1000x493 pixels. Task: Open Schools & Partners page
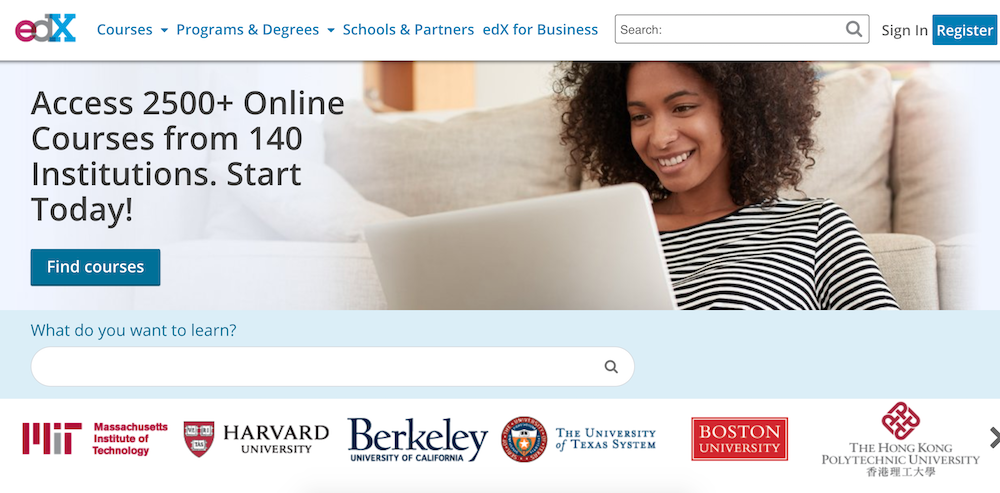408,29
